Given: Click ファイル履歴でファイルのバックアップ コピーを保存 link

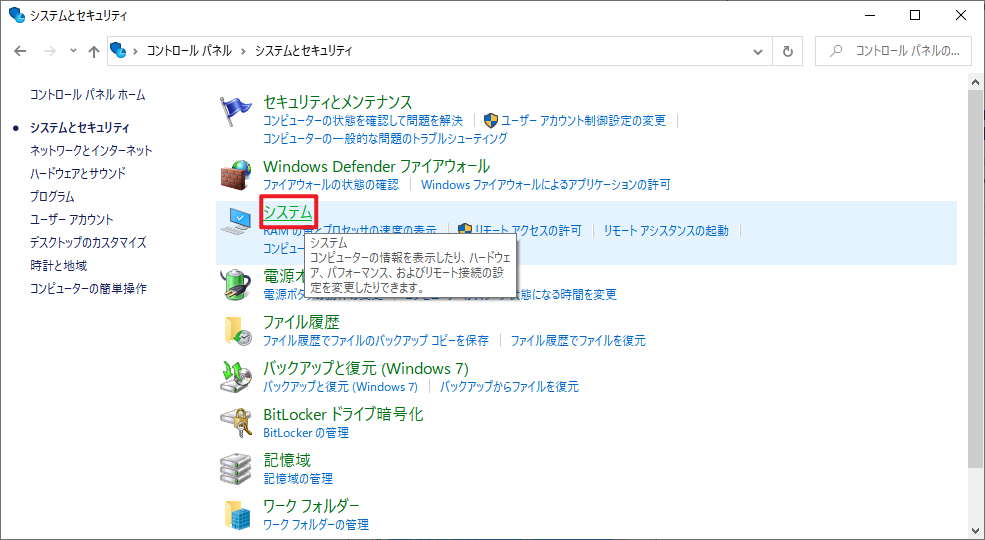Looking at the screenshot, I should pyautogui.click(x=376, y=340).
